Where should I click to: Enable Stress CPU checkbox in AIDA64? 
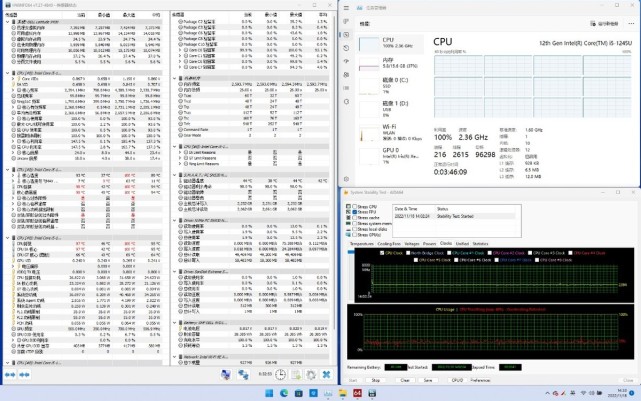[x=354, y=206]
